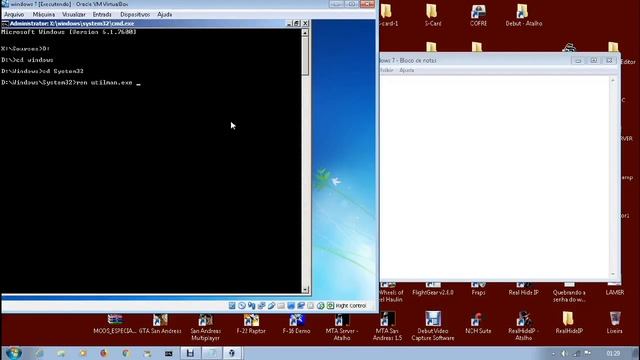Click the network adapters status icon
Image resolution: width=640 pixels, height=360 pixels.
[261, 306]
